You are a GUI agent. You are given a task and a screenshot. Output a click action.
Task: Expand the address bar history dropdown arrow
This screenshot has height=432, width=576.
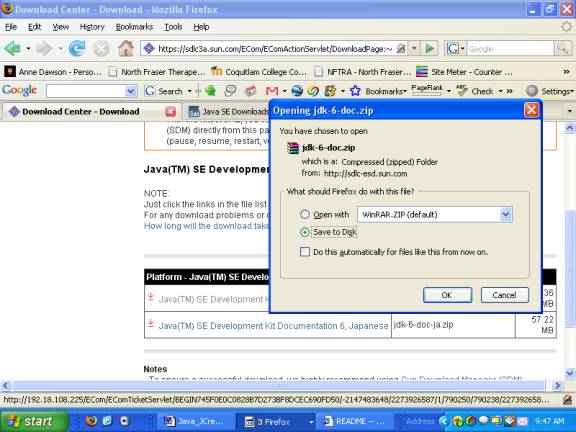[x=414, y=48]
